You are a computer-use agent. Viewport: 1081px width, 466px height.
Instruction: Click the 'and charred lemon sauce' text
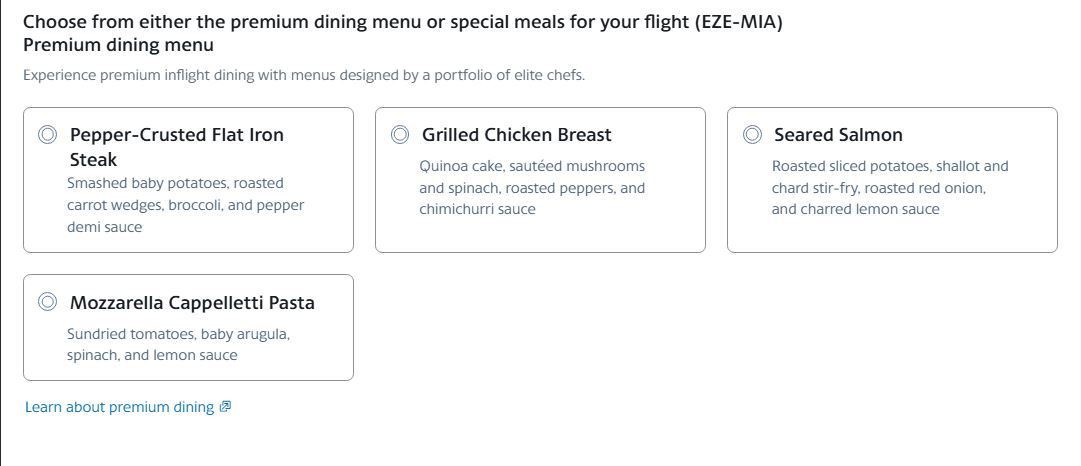(x=855, y=209)
